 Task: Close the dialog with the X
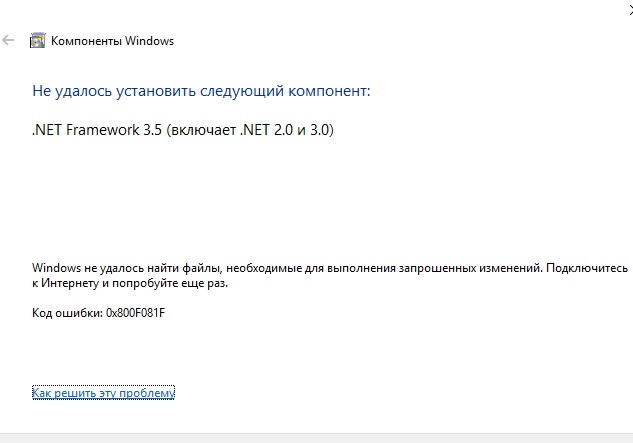coord(631,11)
